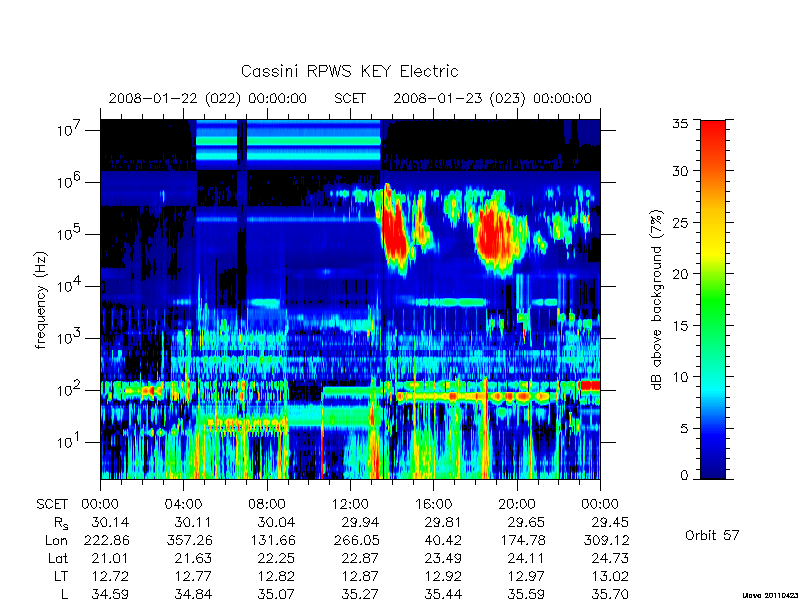Click the 10^5 frequency tick label
This screenshot has height=600, width=800.
pyautogui.click(x=70, y=234)
